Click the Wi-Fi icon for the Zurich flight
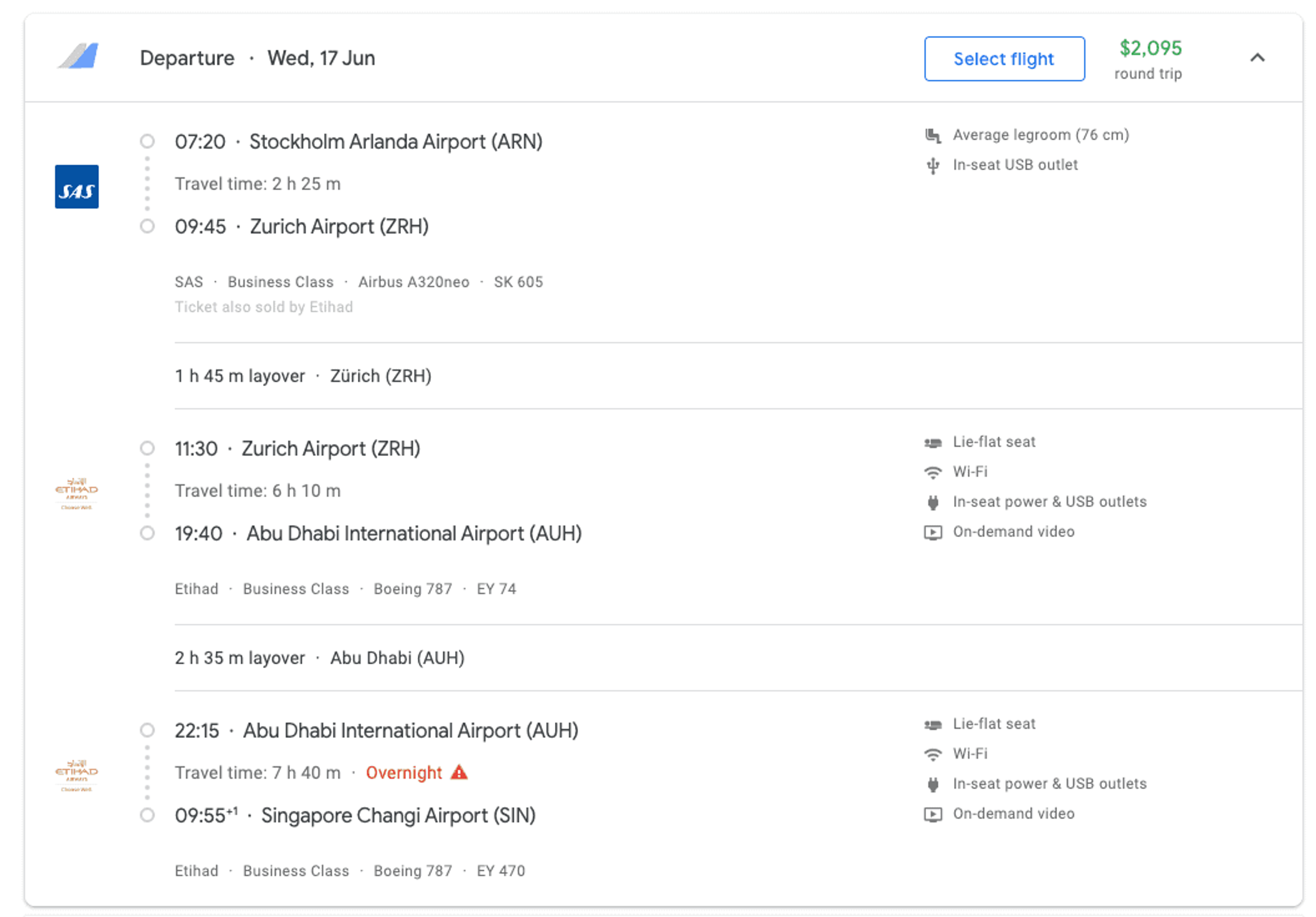The image size is (1316, 917). 933,472
